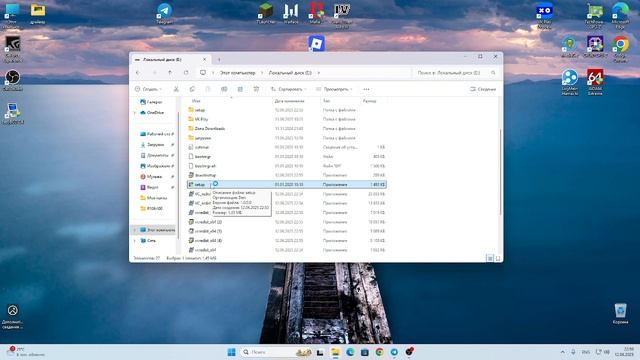640x360 pixels.
Task: Go back in File Explorer navigation
Action: point(138,73)
